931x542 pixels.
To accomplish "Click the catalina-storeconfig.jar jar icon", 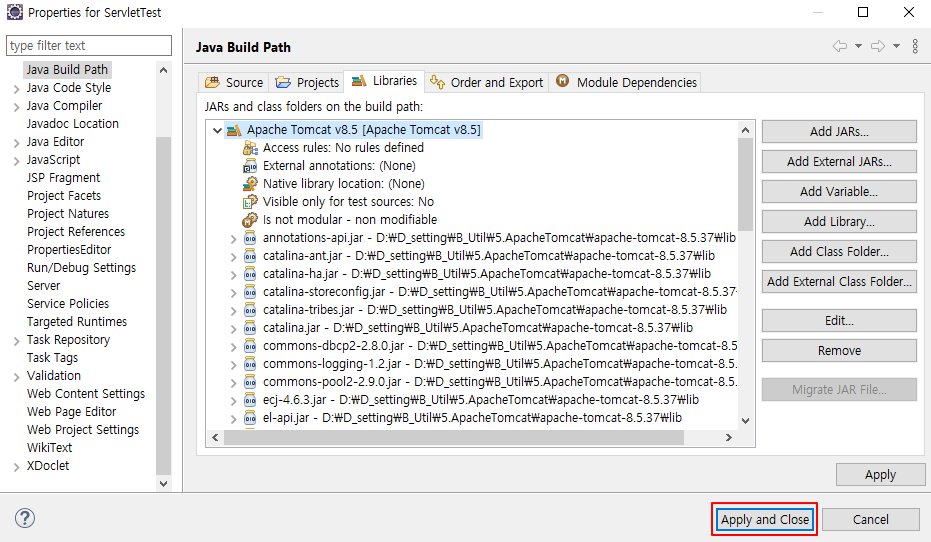I will pos(250,292).
